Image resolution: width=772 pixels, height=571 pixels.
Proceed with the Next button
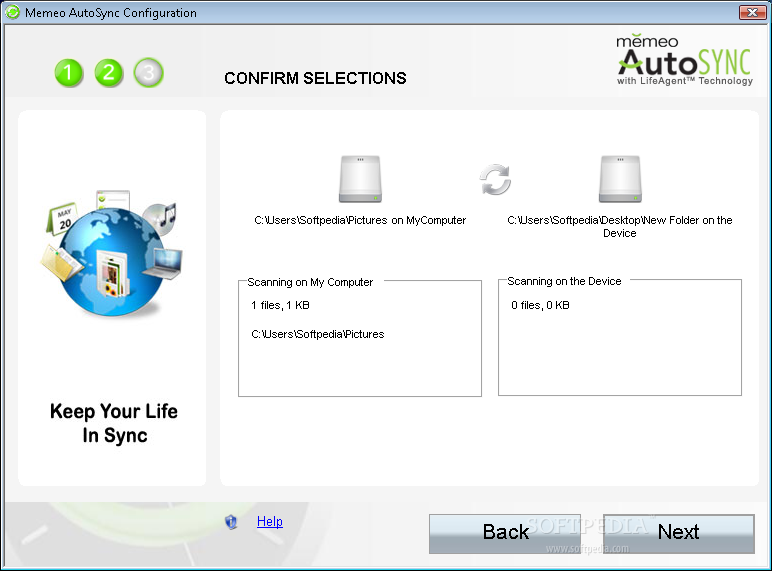click(678, 534)
